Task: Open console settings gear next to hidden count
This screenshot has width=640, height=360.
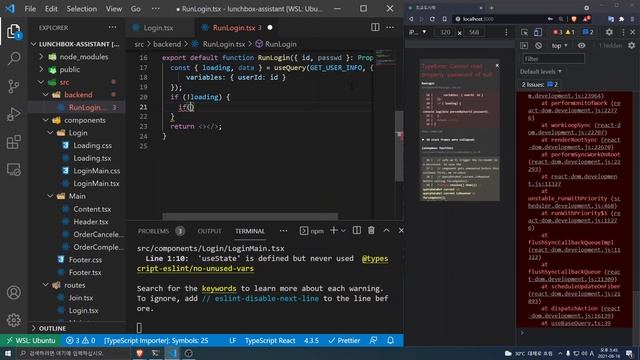Action: coord(631,46)
